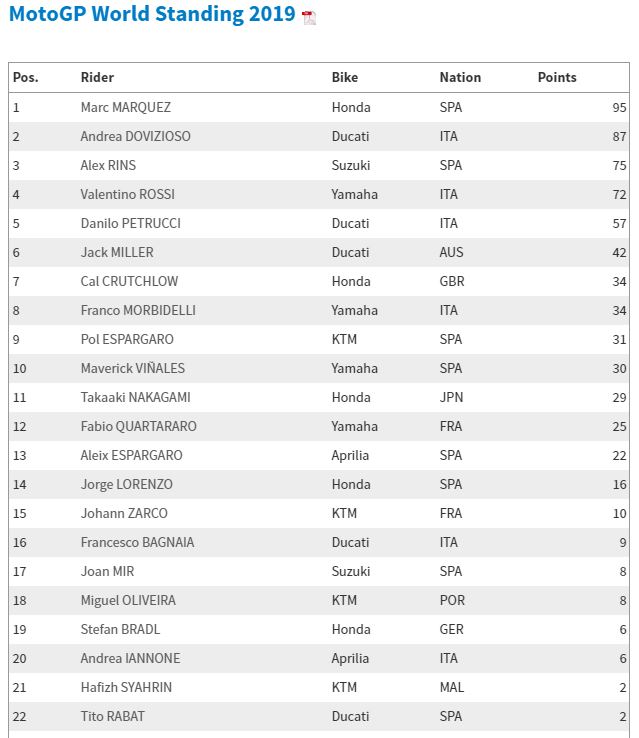Click Francesco BAGNAIA entry
The image size is (639, 738).
(x=137, y=542)
